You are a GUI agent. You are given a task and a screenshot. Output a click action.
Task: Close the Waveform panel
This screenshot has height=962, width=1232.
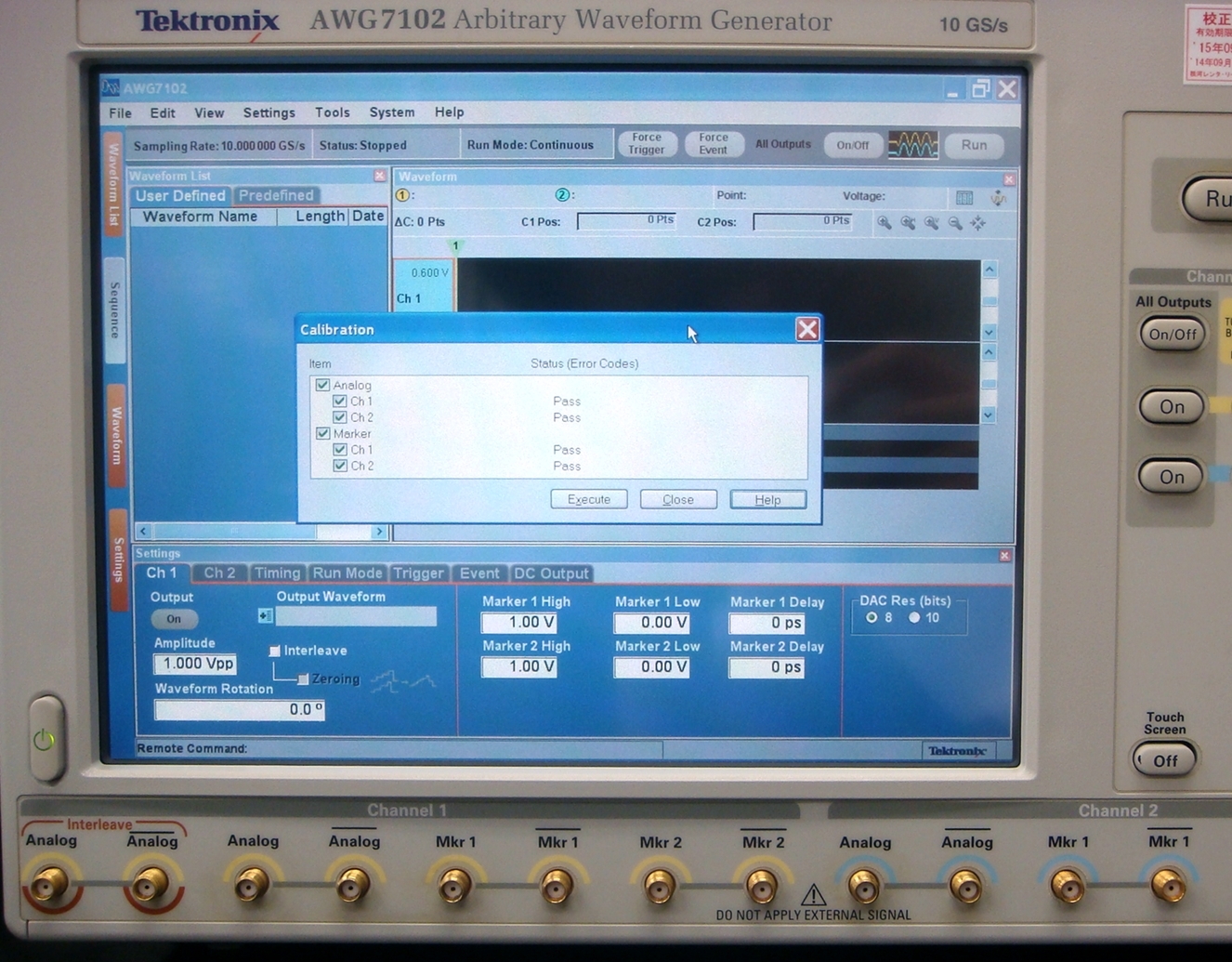point(1009,178)
